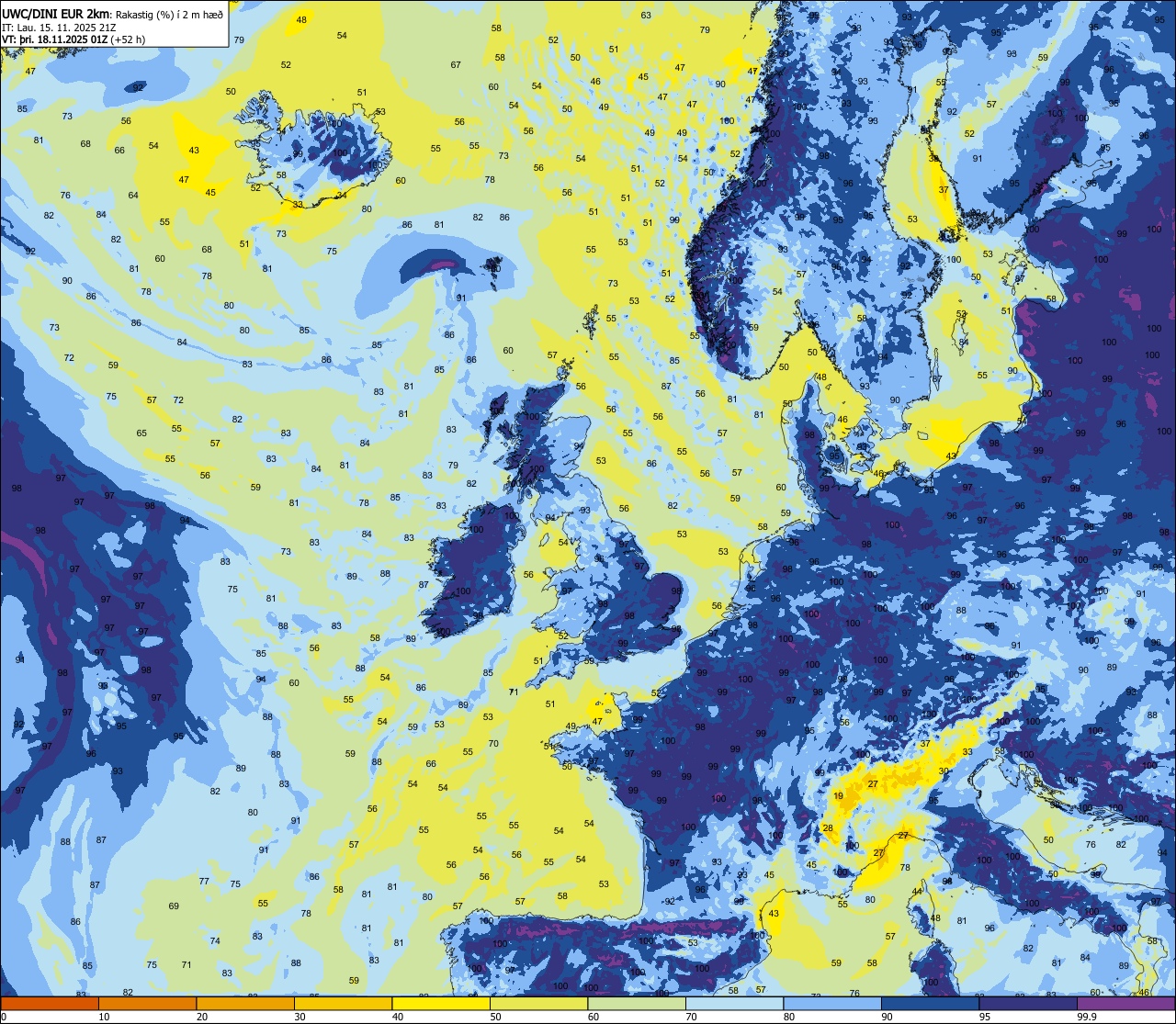
Task: Click the 'VT: þri. 18.11.2025 01Z' valid time
Action: point(54,39)
